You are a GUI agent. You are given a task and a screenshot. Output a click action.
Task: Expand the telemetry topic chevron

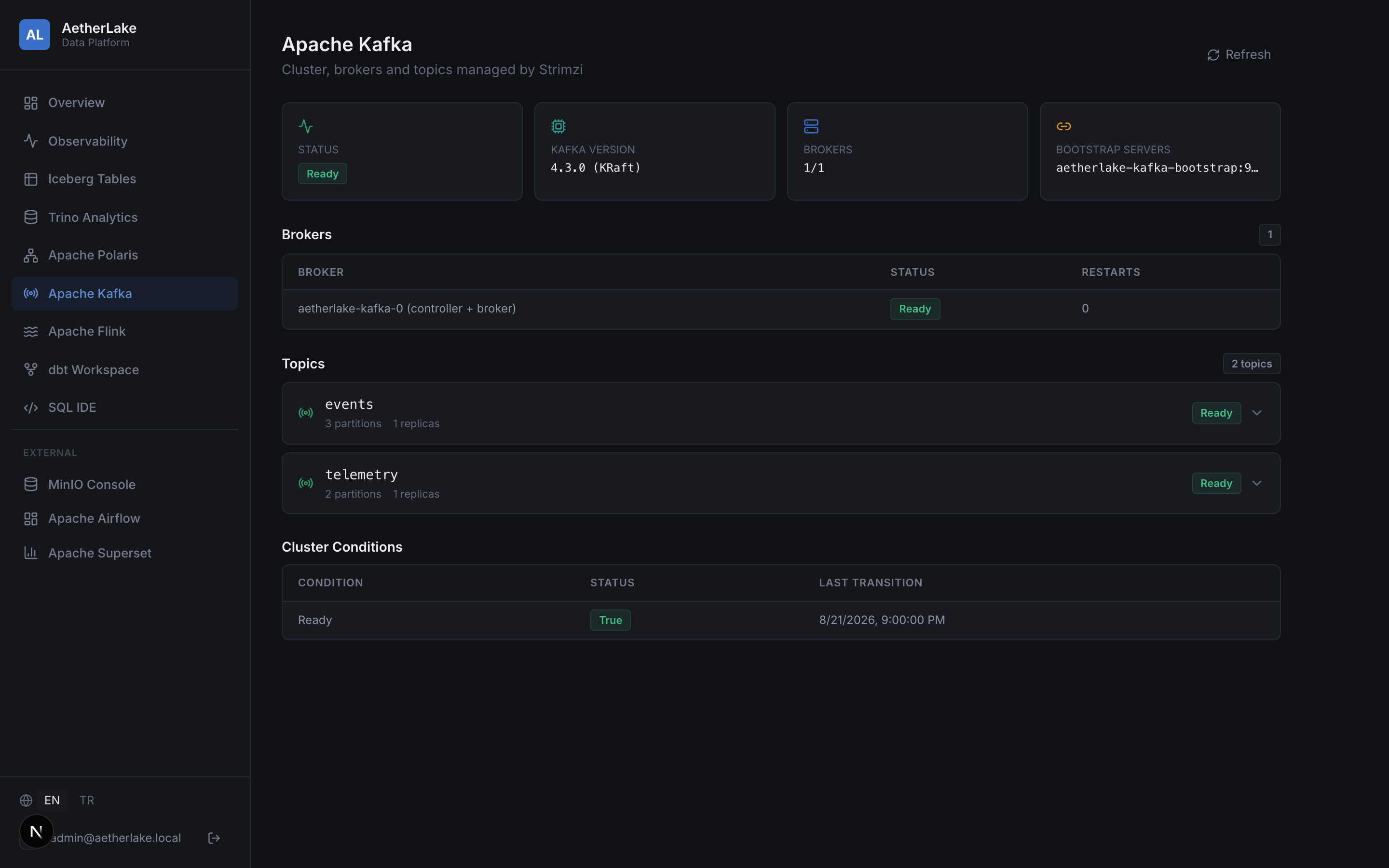click(1257, 483)
